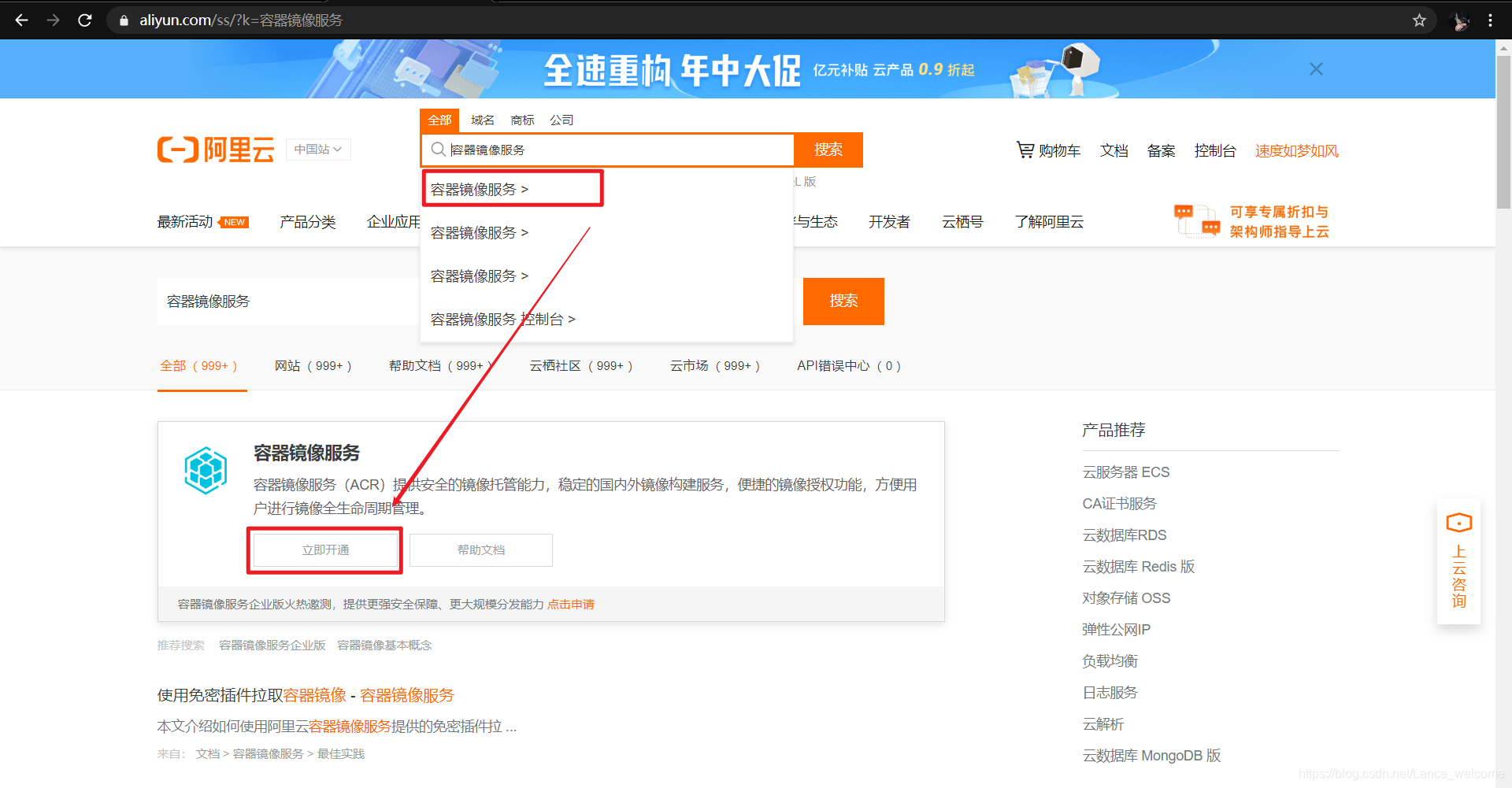Switch to 云市场 (999+) results tab
This screenshot has height=788, width=1512.
715,366
